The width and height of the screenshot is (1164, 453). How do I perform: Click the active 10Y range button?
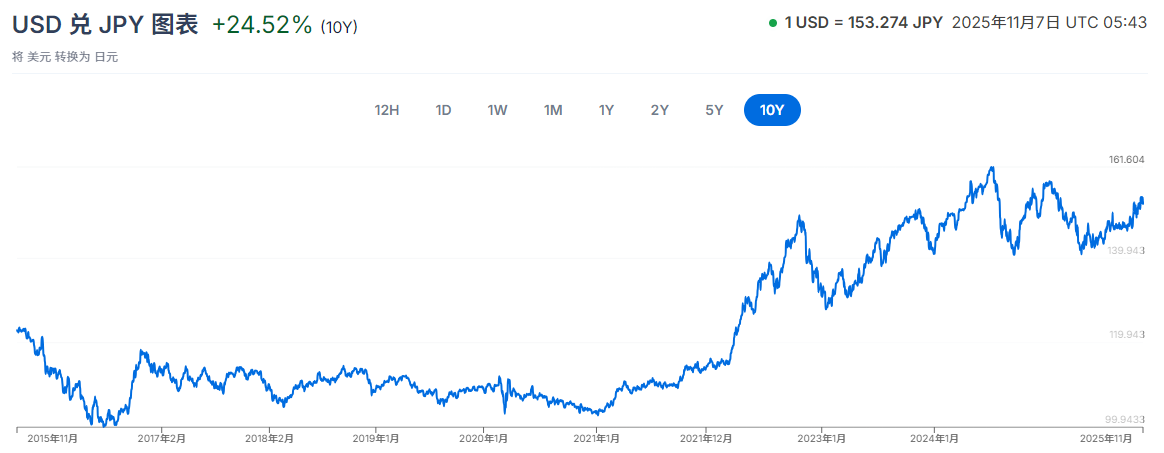tap(772, 110)
